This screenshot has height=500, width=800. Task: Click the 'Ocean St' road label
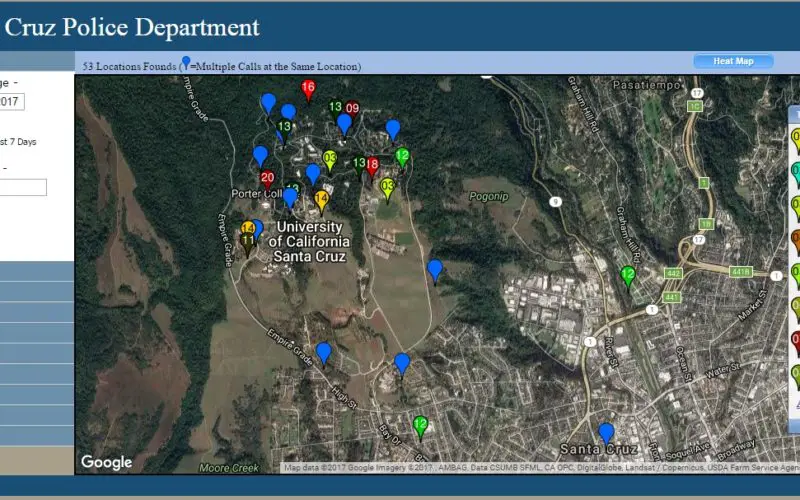pyautogui.click(x=683, y=364)
